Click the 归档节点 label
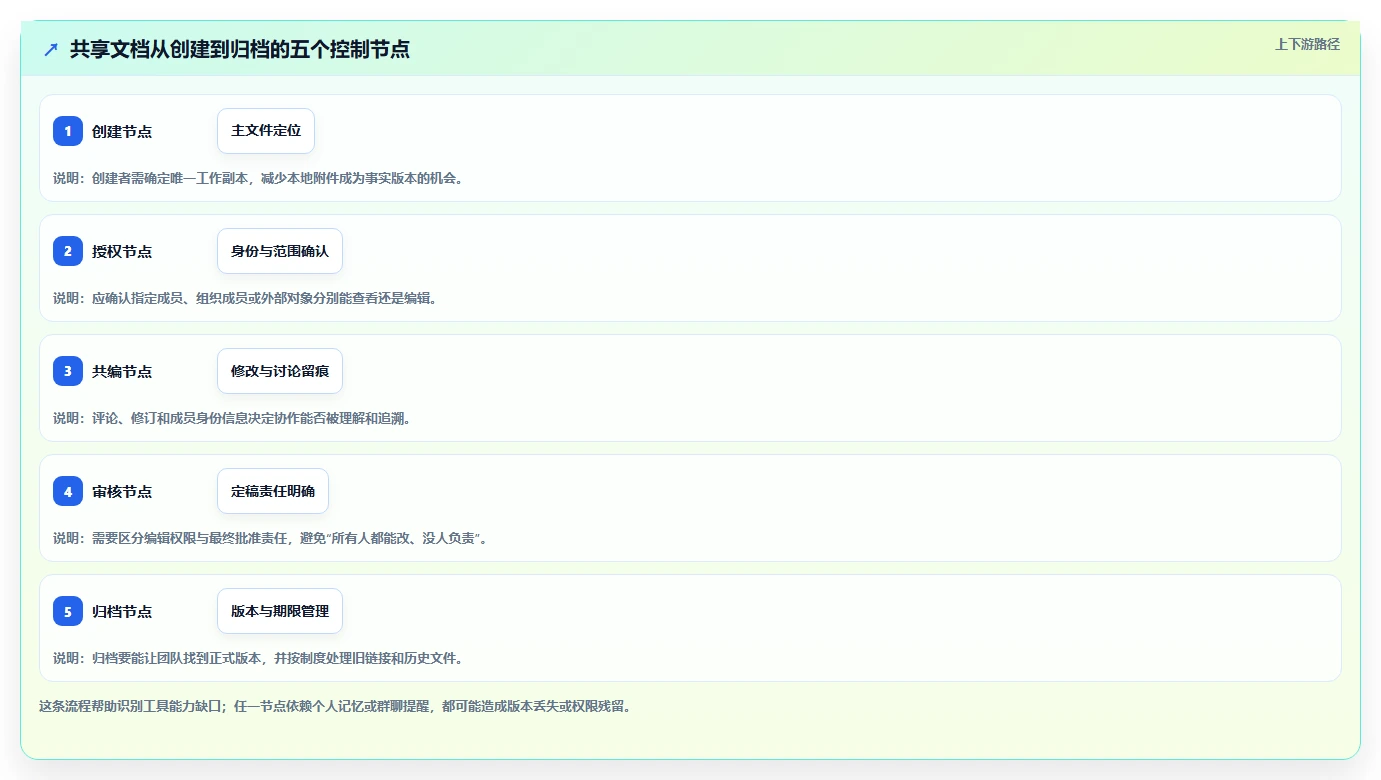This screenshot has width=1381, height=780. [122, 611]
